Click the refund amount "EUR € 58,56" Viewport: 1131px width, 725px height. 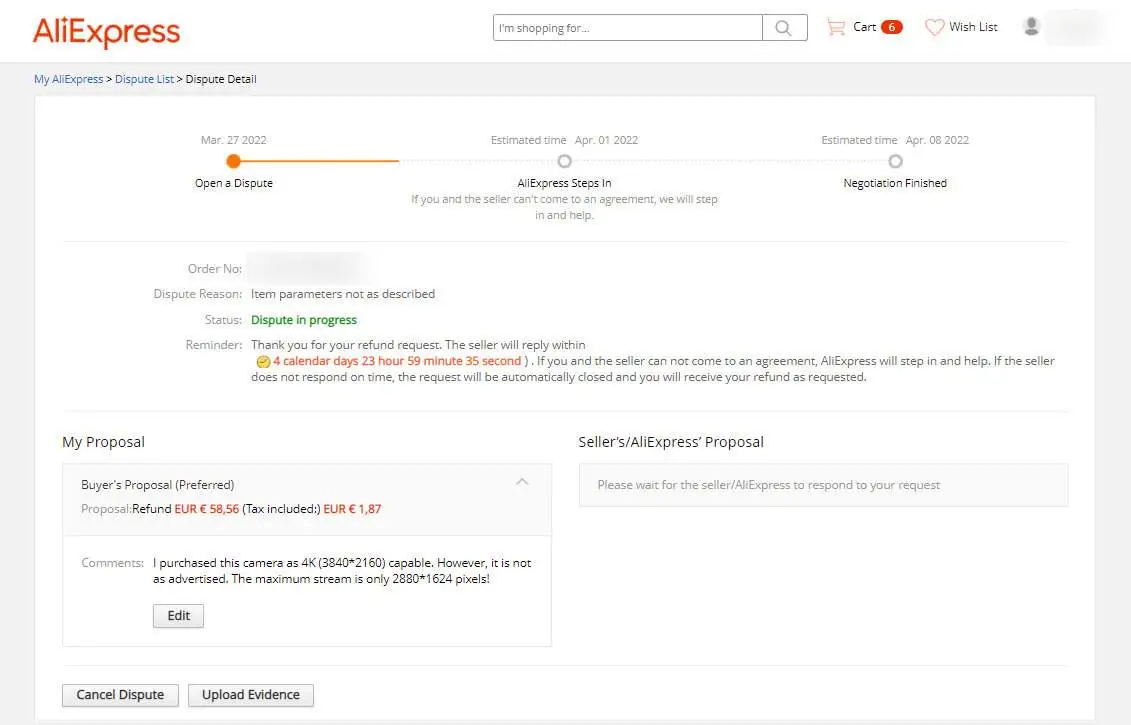(206, 509)
